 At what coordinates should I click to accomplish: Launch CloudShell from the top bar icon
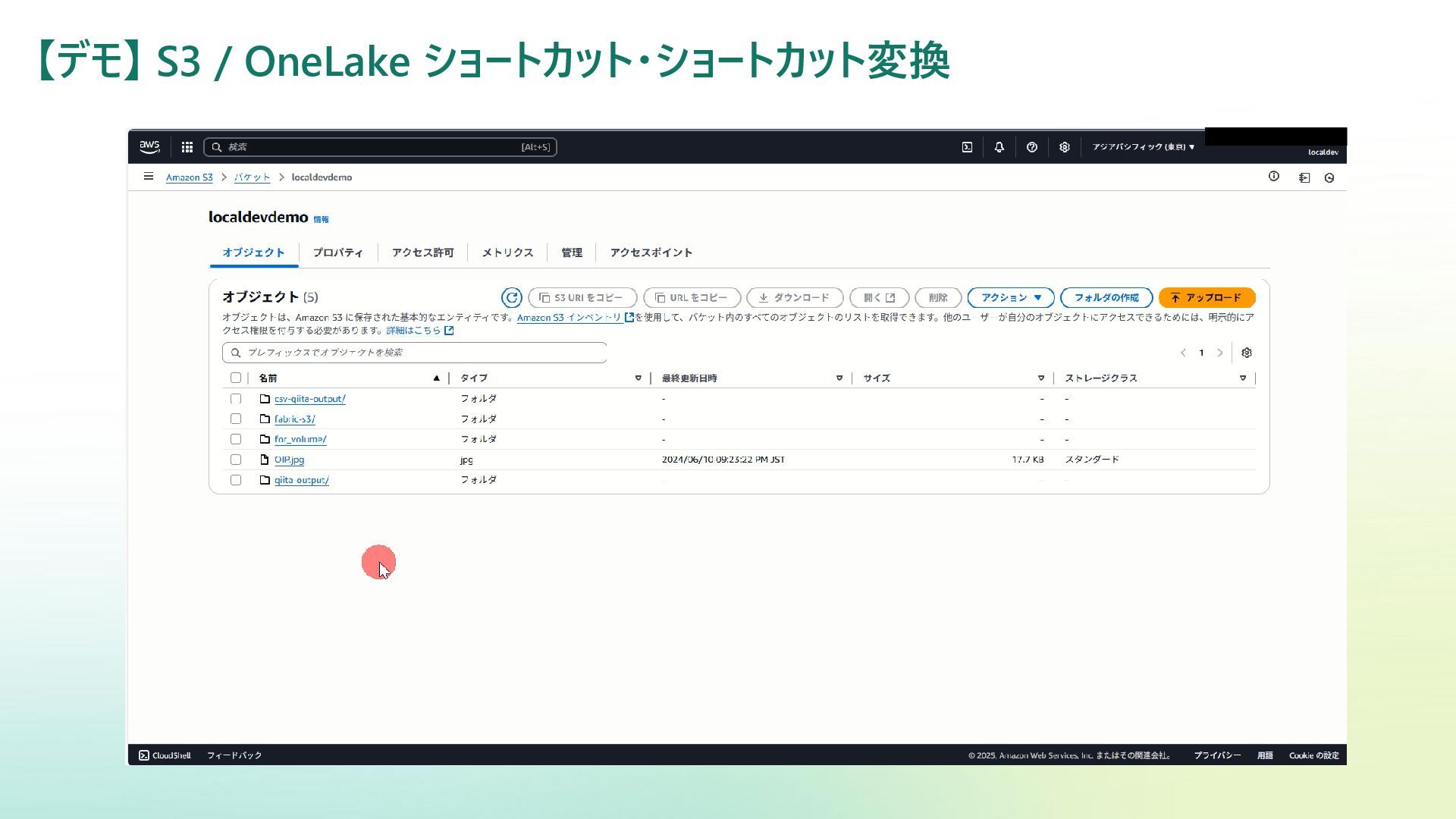tap(967, 147)
